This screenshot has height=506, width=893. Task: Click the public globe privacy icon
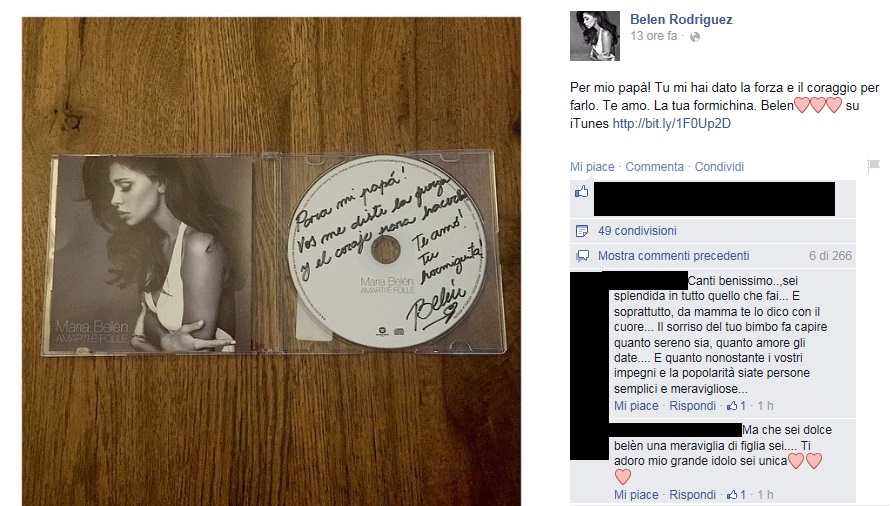click(x=695, y=37)
